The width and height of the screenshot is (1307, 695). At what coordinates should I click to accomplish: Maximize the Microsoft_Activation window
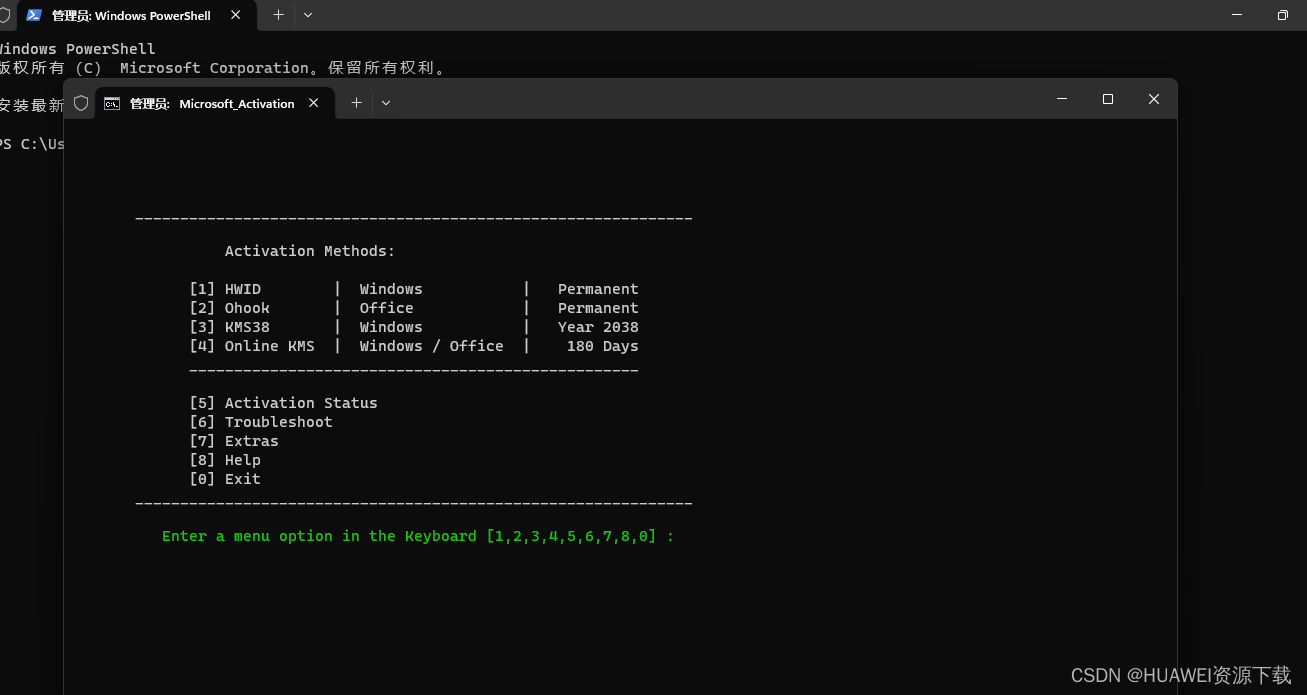(x=1108, y=99)
